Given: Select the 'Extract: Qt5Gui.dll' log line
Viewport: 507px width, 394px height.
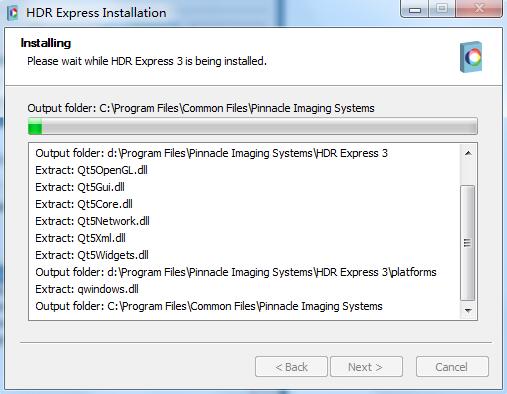Looking at the screenshot, I should (80, 187).
